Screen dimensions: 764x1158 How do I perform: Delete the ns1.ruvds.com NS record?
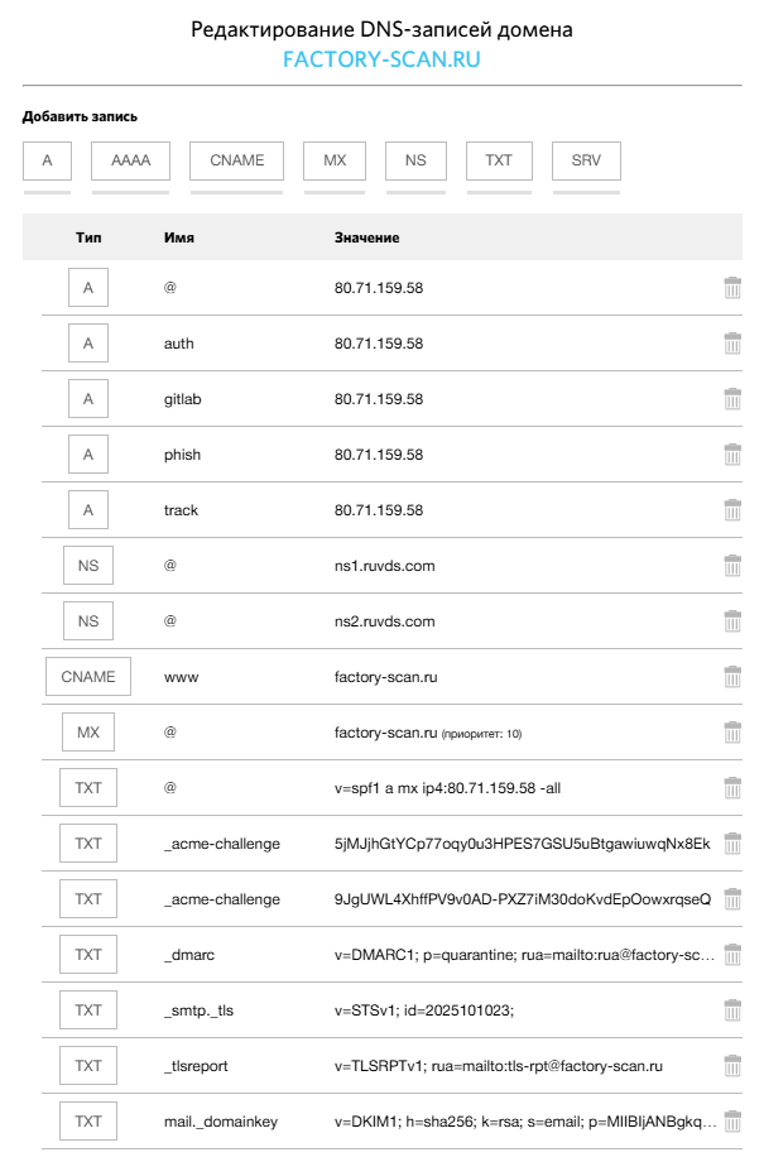pos(732,566)
